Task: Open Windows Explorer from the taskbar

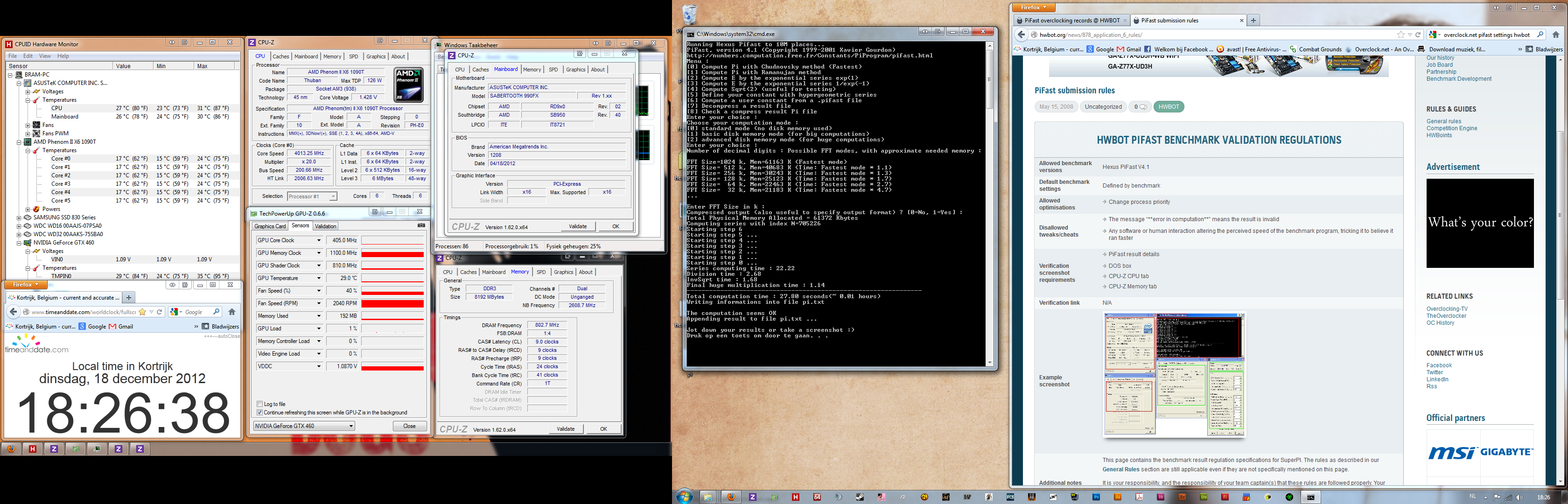Action: (x=707, y=497)
